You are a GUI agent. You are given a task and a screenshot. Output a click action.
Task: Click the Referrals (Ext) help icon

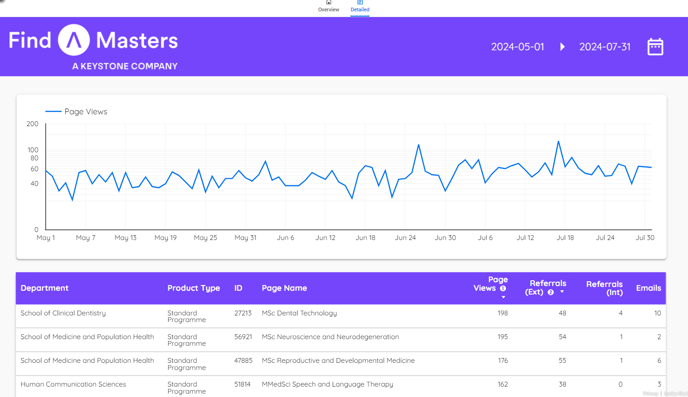[x=551, y=292]
